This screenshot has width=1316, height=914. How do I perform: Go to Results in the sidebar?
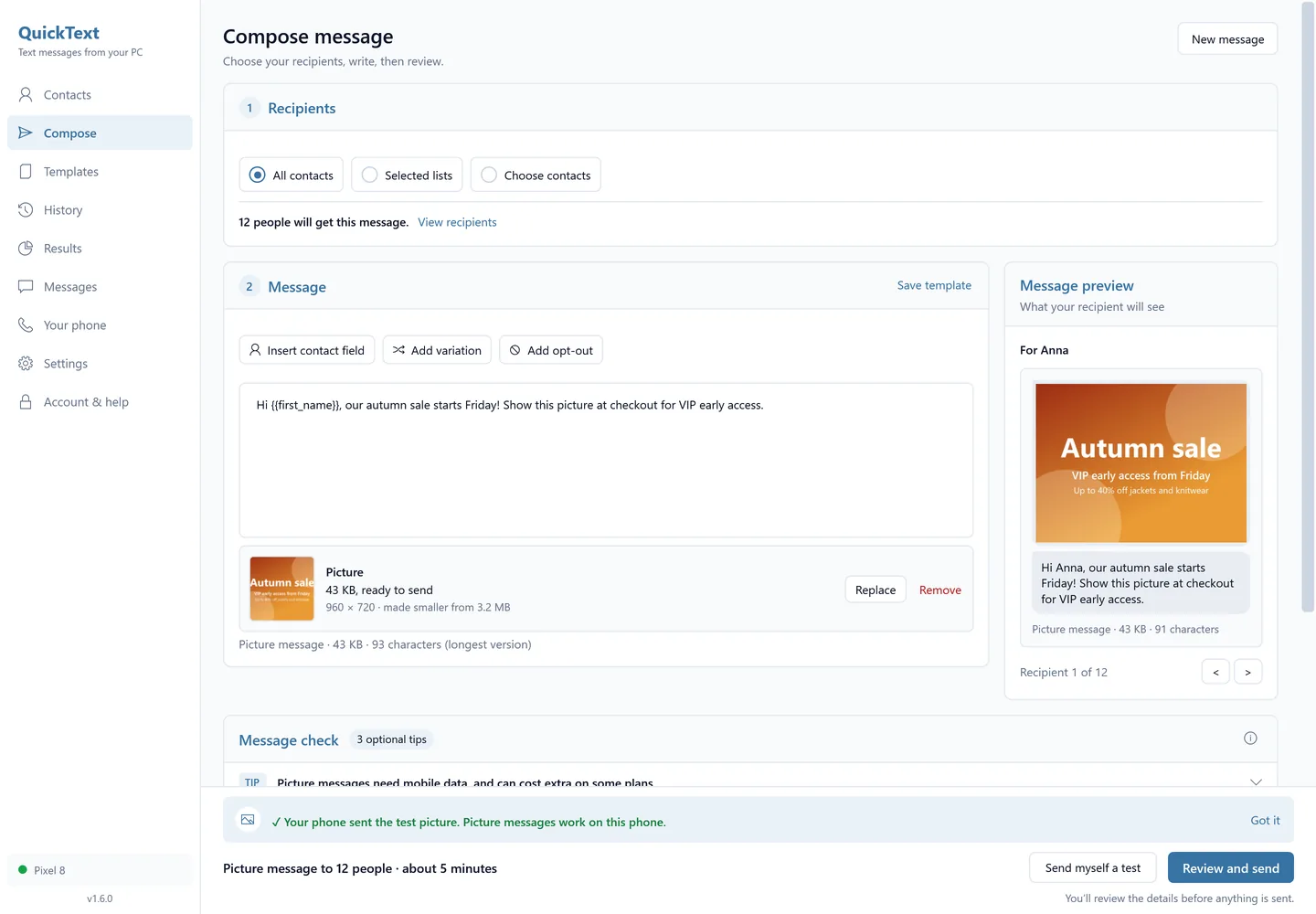(x=100, y=249)
